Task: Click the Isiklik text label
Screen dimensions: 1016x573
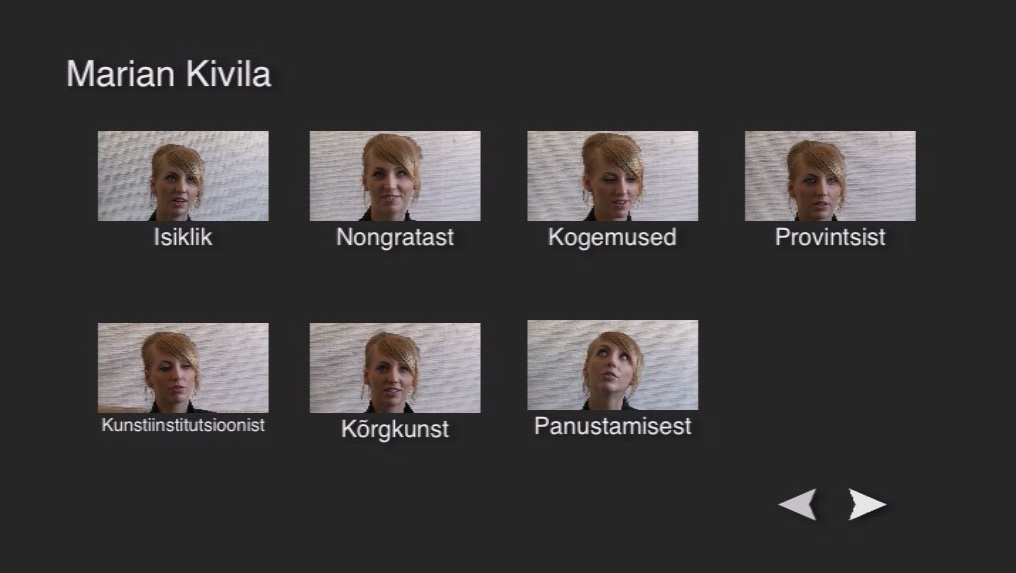Action: tap(183, 237)
